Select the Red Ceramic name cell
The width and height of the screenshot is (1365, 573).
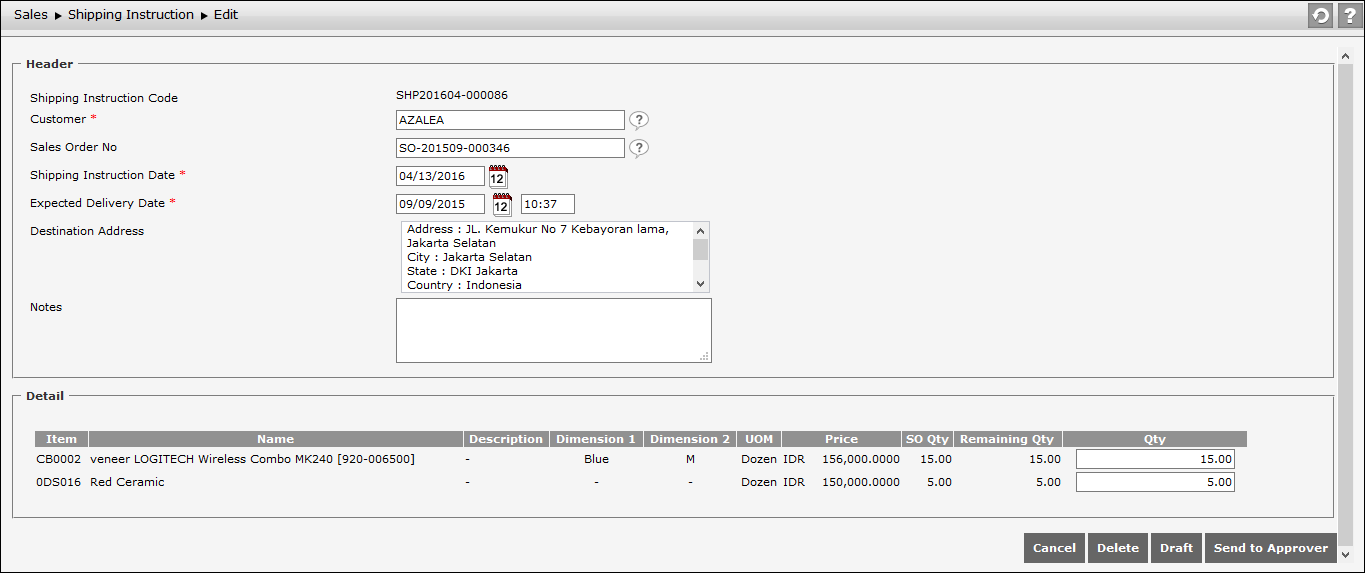[127, 482]
